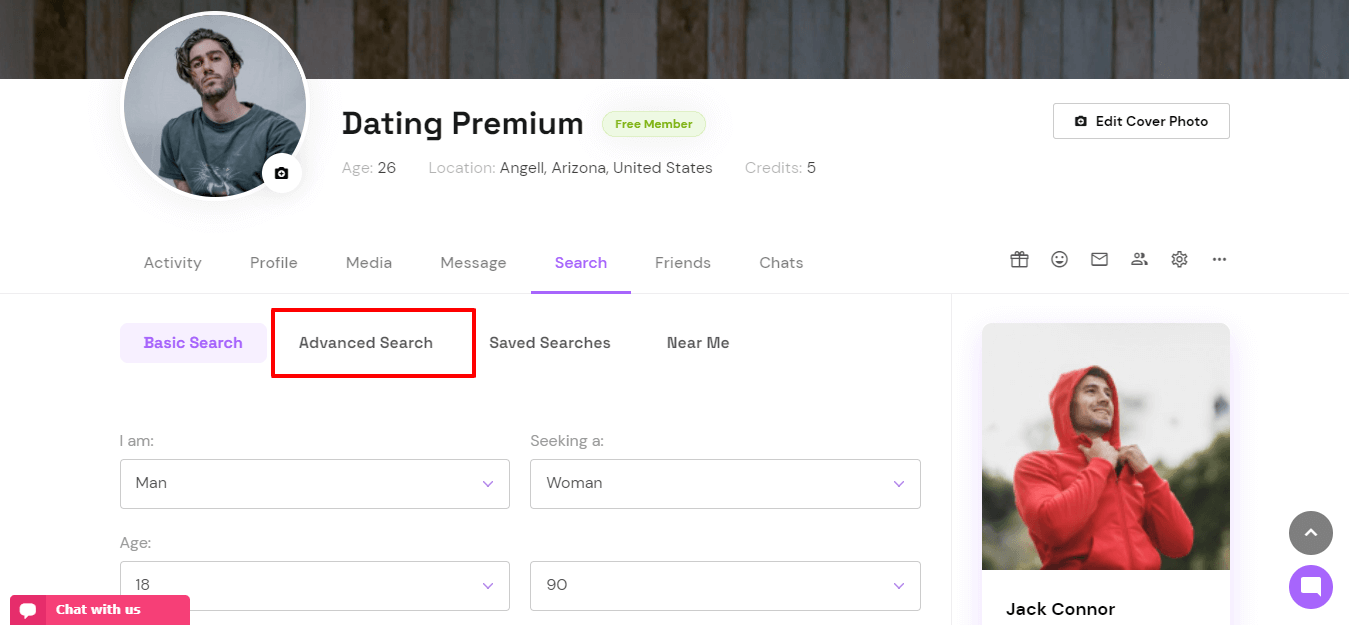
Task: Open the gift icon in profile toolbar
Action: click(x=1019, y=259)
